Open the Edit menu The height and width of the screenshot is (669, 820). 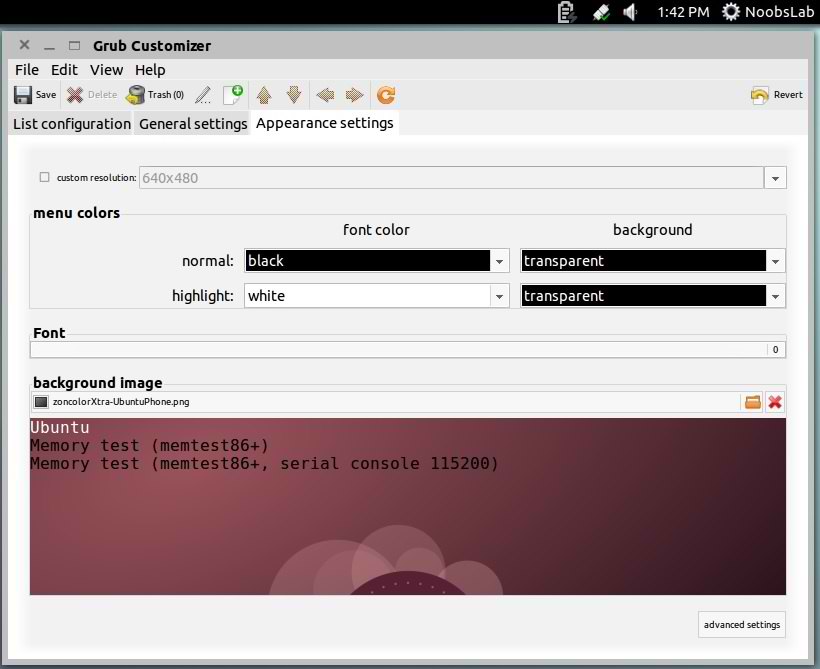[64, 70]
